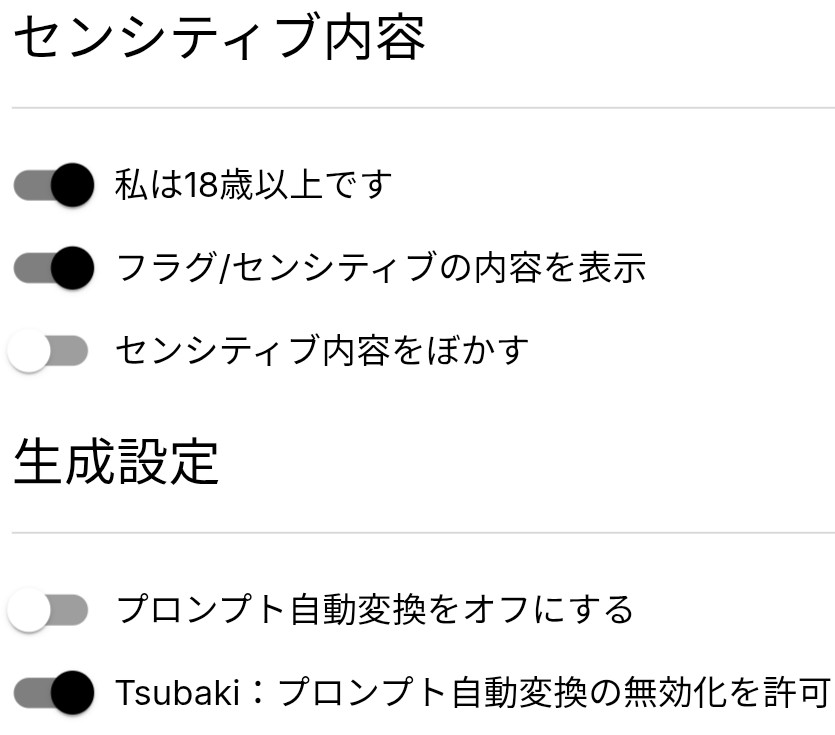Image resolution: width=835 pixels, height=735 pixels.
Task: Click the 生成設定 section heading
Action: pos(116,462)
